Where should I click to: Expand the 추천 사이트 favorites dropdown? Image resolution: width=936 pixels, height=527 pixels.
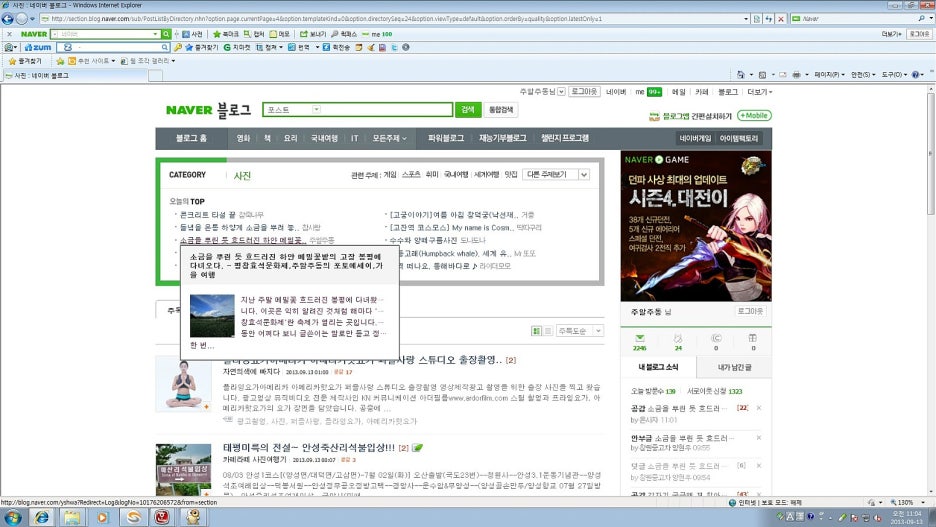91,61
